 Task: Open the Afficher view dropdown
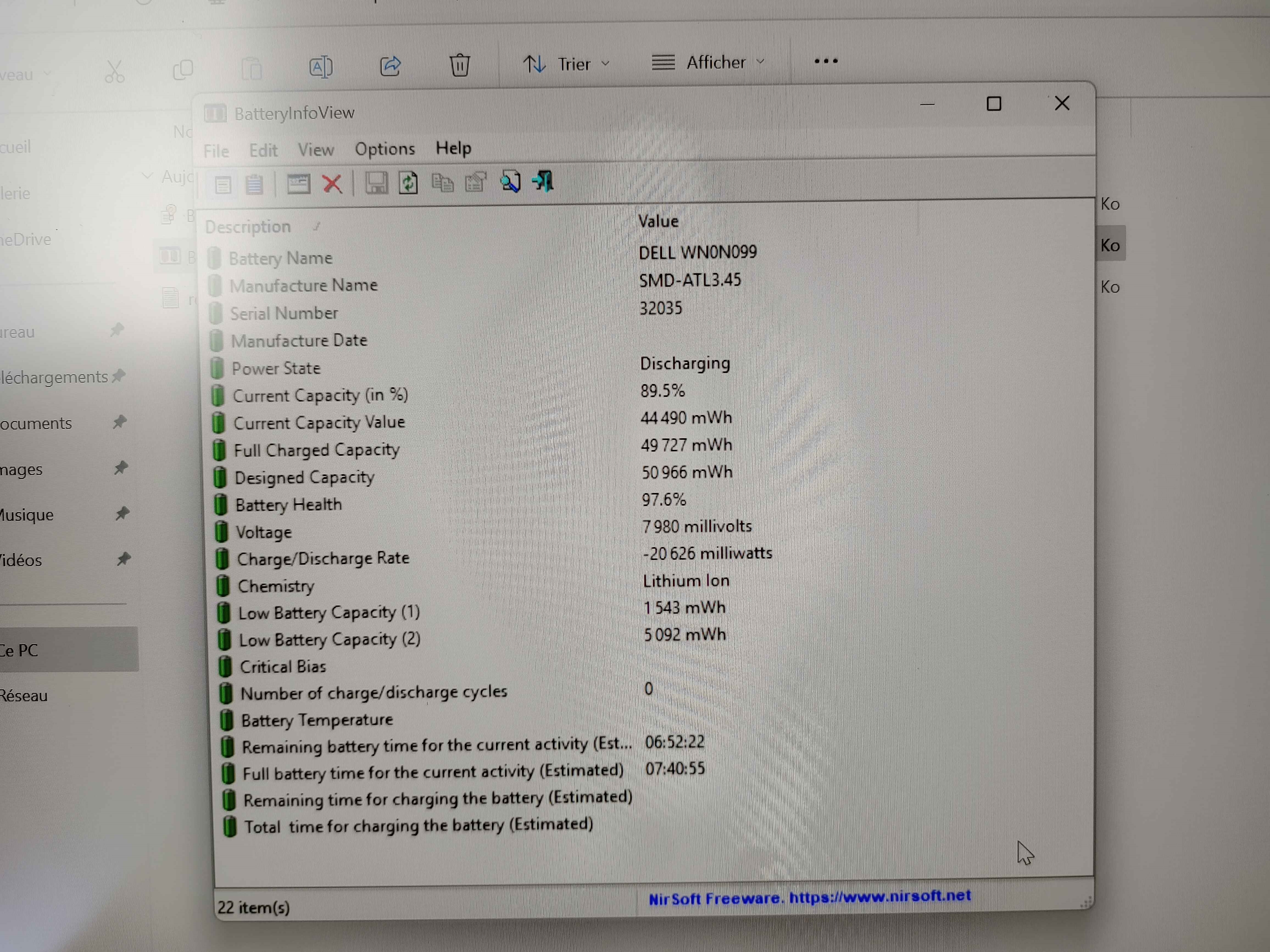[709, 62]
